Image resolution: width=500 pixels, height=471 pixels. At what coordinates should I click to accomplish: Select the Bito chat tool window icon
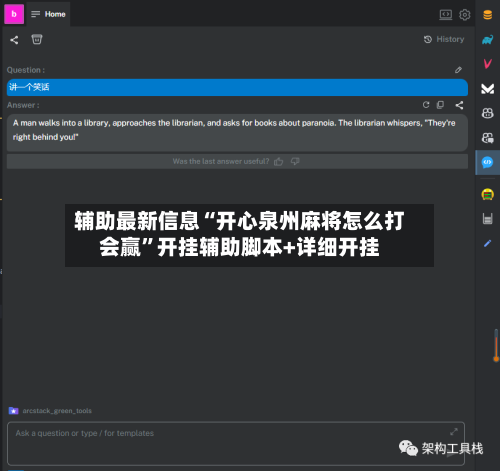tap(487, 162)
